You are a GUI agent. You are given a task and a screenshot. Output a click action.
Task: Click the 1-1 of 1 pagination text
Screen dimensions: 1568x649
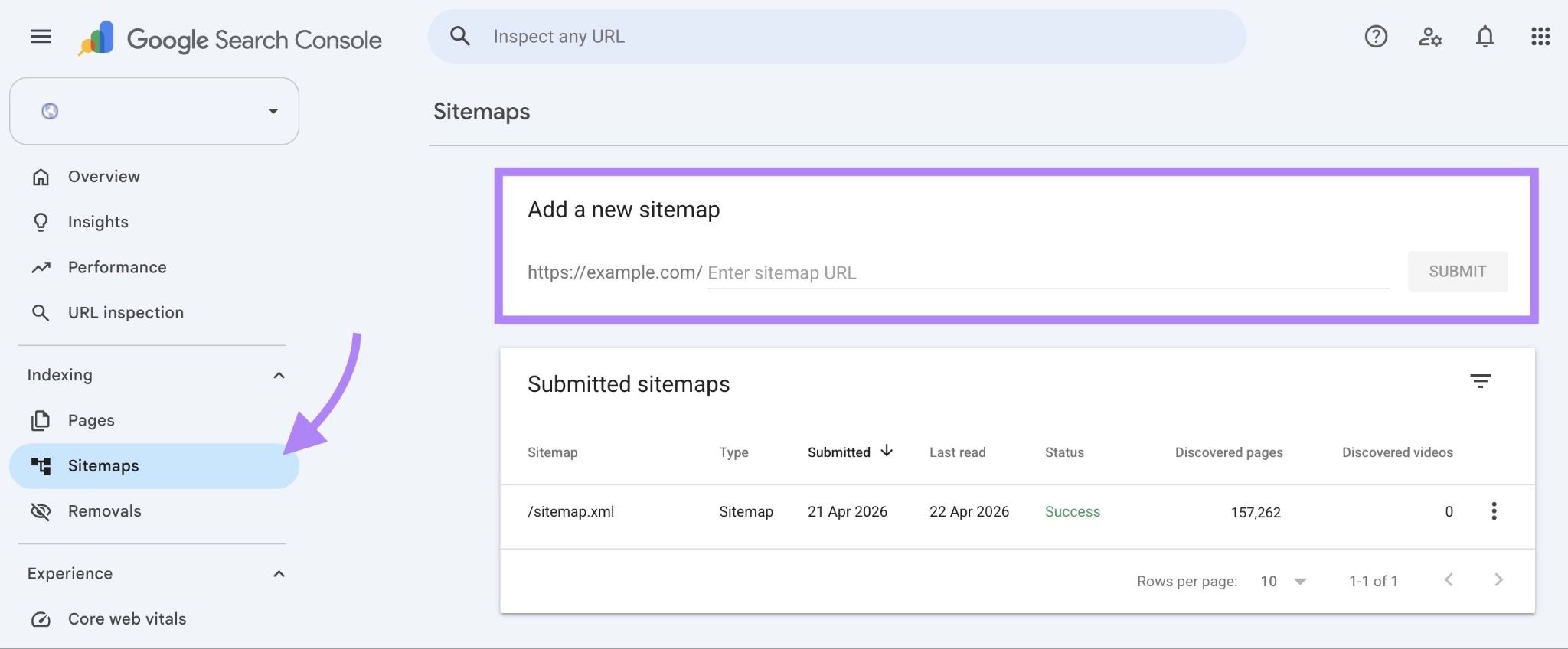pyautogui.click(x=1374, y=581)
